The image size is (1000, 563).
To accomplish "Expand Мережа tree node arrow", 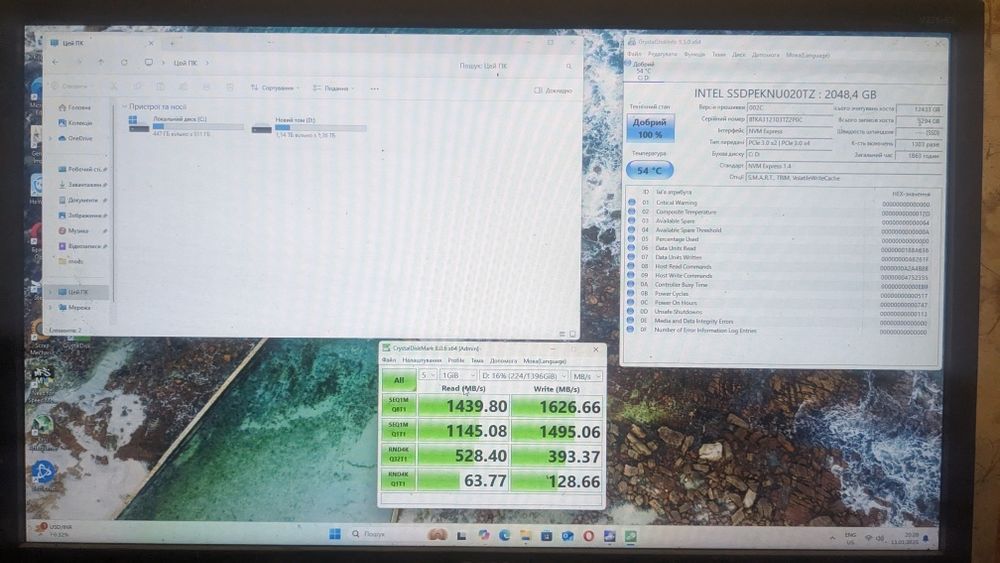I will coord(51,308).
